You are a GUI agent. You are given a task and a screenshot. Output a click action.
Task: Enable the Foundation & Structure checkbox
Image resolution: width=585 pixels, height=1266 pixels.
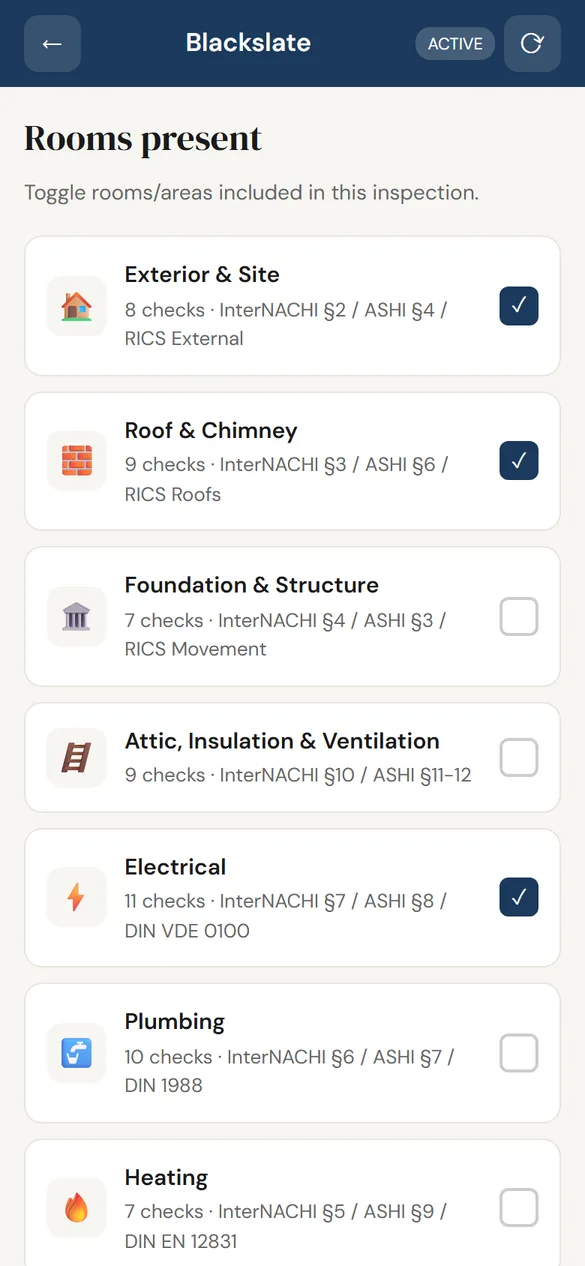pos(519,617)
